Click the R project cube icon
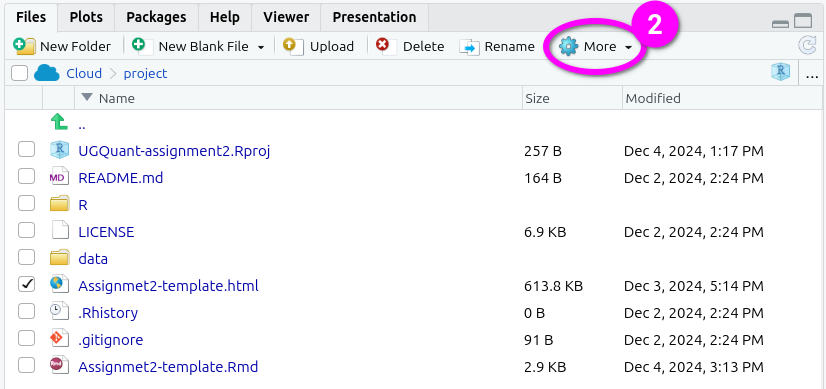Screen dimensions: 826x389 (x=780, y=72)
